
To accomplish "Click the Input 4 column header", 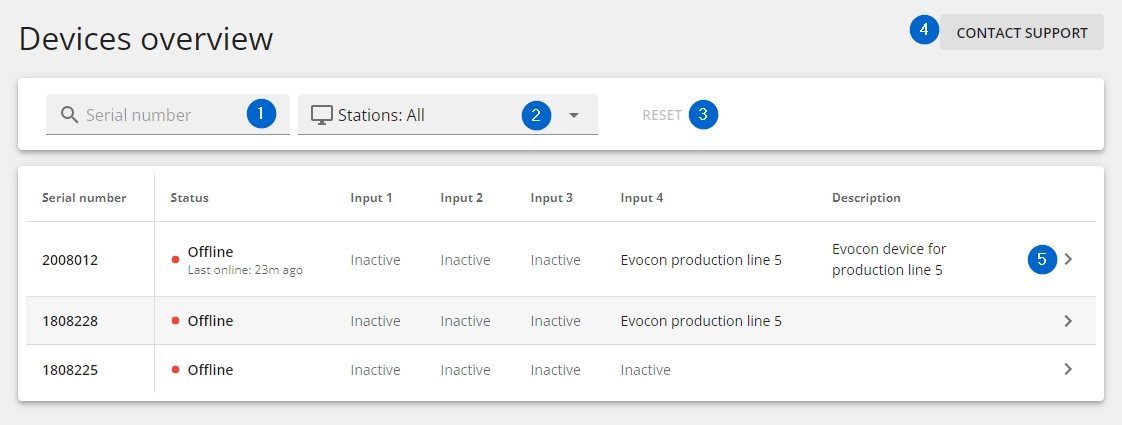I will [642, 197].
